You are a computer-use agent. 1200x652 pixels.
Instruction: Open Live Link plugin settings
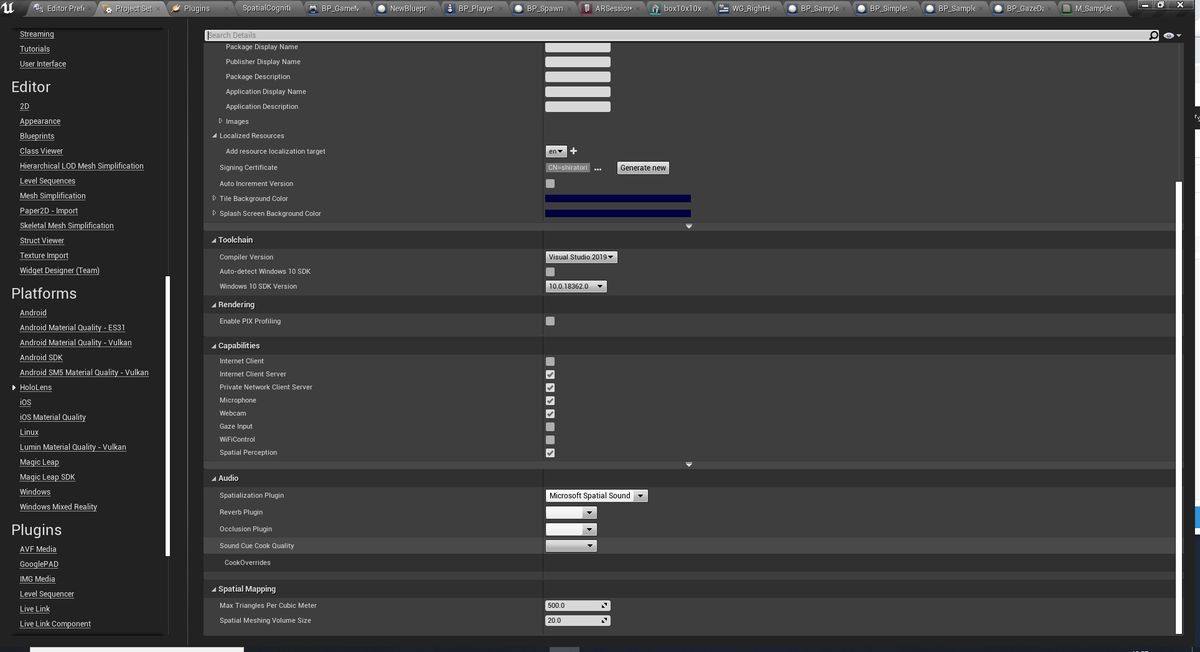34,609
